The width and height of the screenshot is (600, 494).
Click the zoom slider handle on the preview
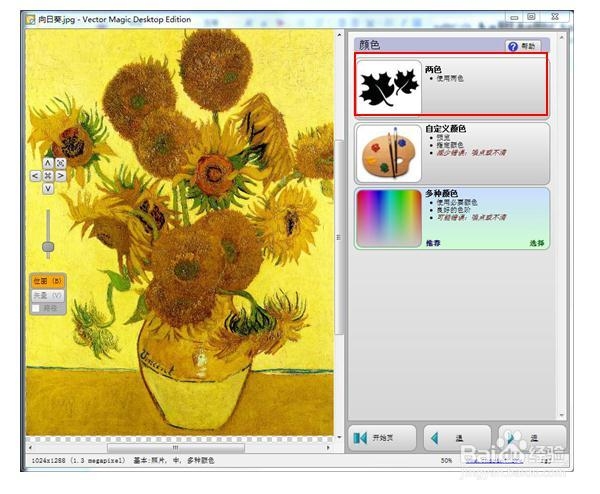coord(48,246)
